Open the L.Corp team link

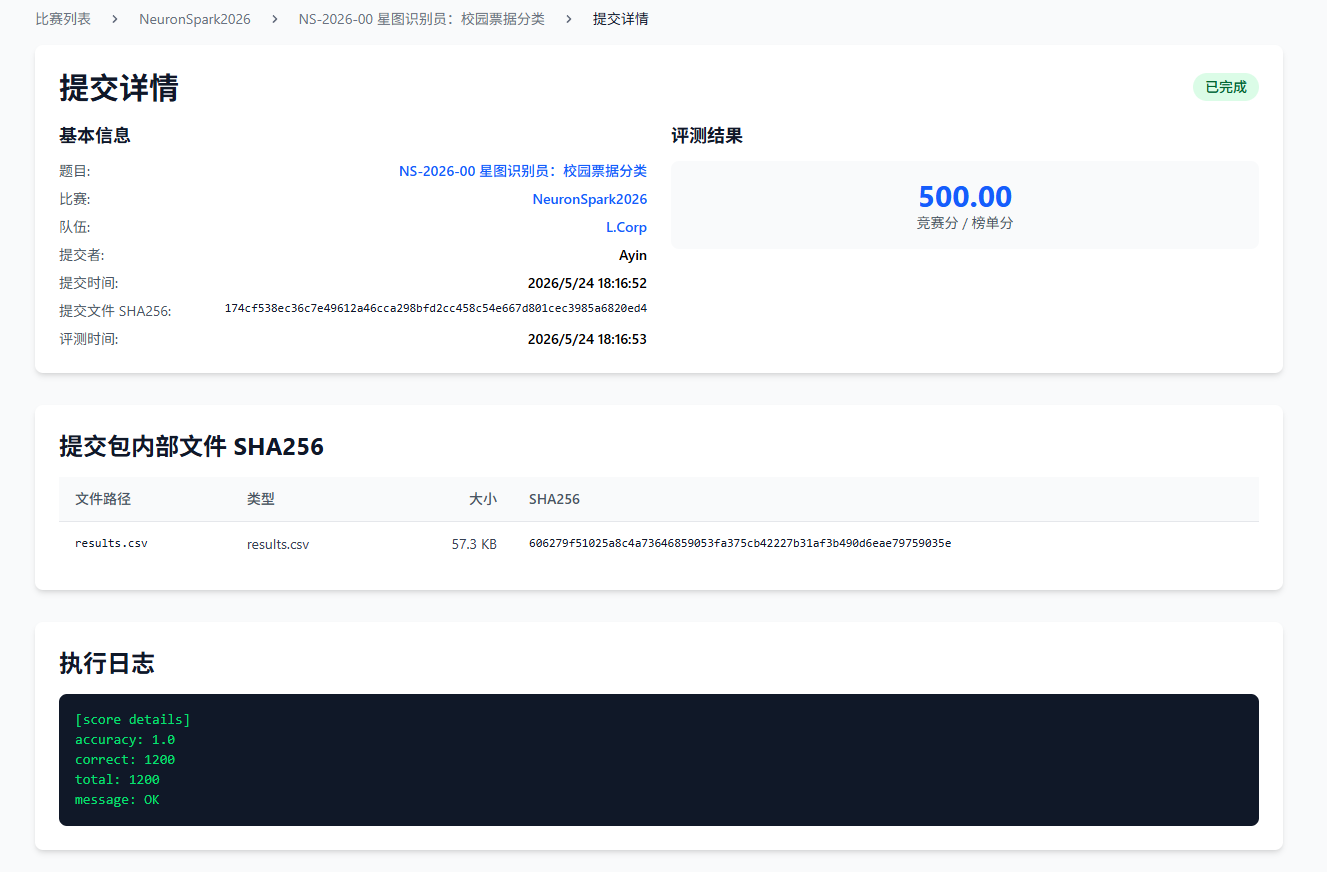626,227
